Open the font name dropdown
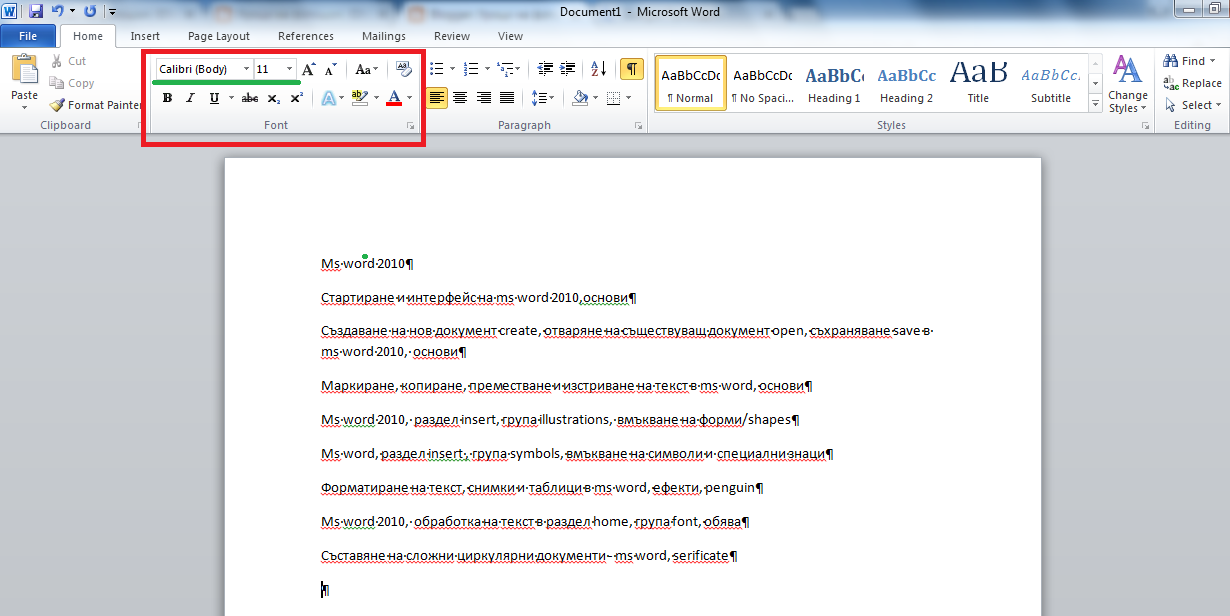 tap(246, 69)
